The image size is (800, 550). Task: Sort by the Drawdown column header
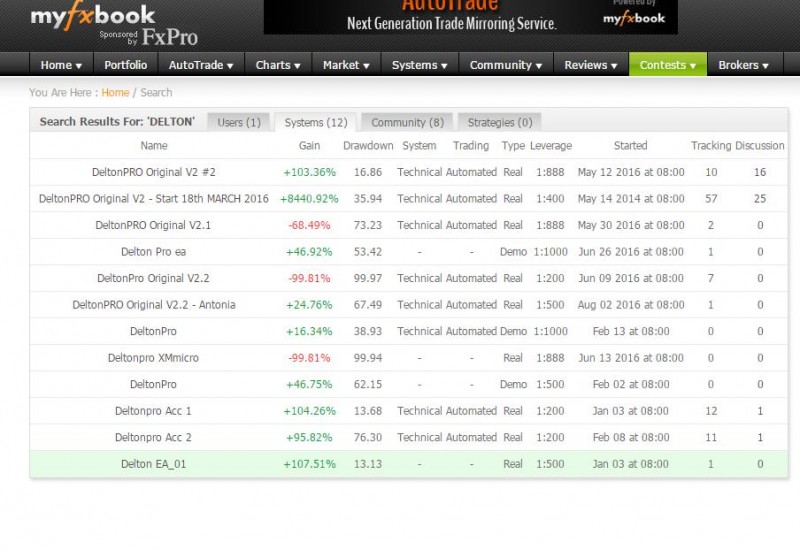coord(368,145)
